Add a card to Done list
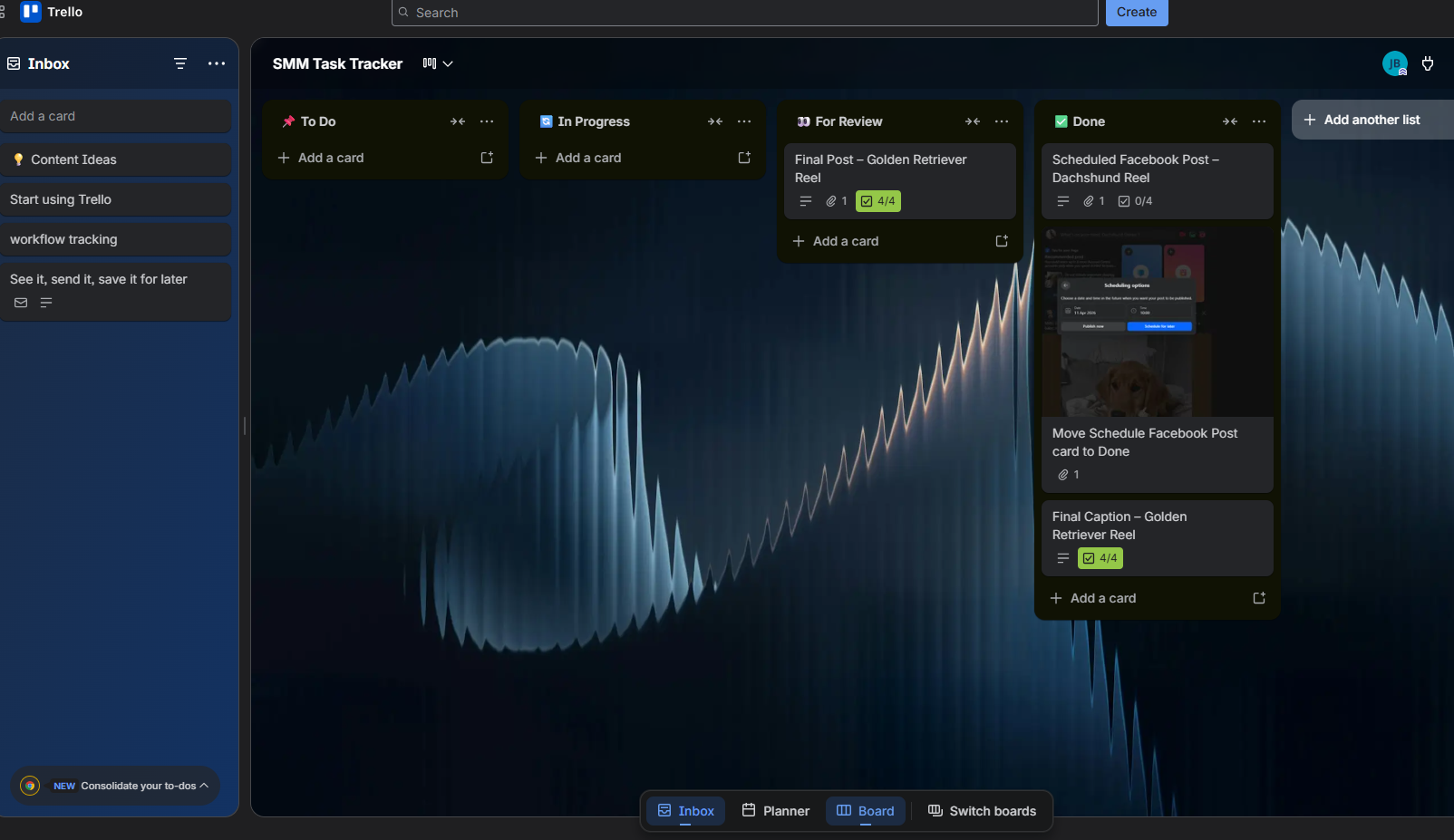The image size is (1454, 840). click(x=1142, y=598)
